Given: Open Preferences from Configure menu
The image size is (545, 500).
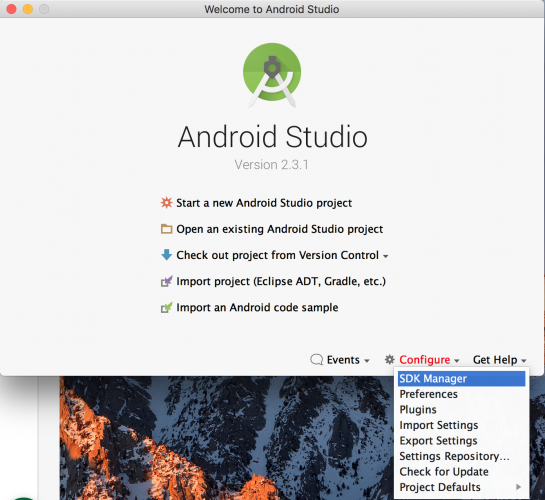Looking at the screenshot, I should (461, 394).
